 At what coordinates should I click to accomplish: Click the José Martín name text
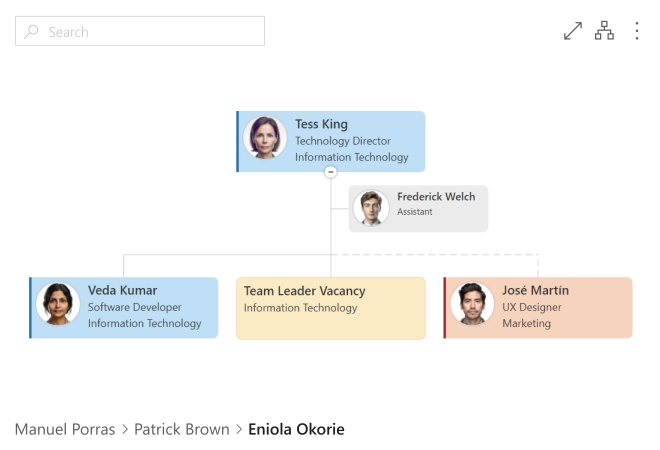point(535,291)
